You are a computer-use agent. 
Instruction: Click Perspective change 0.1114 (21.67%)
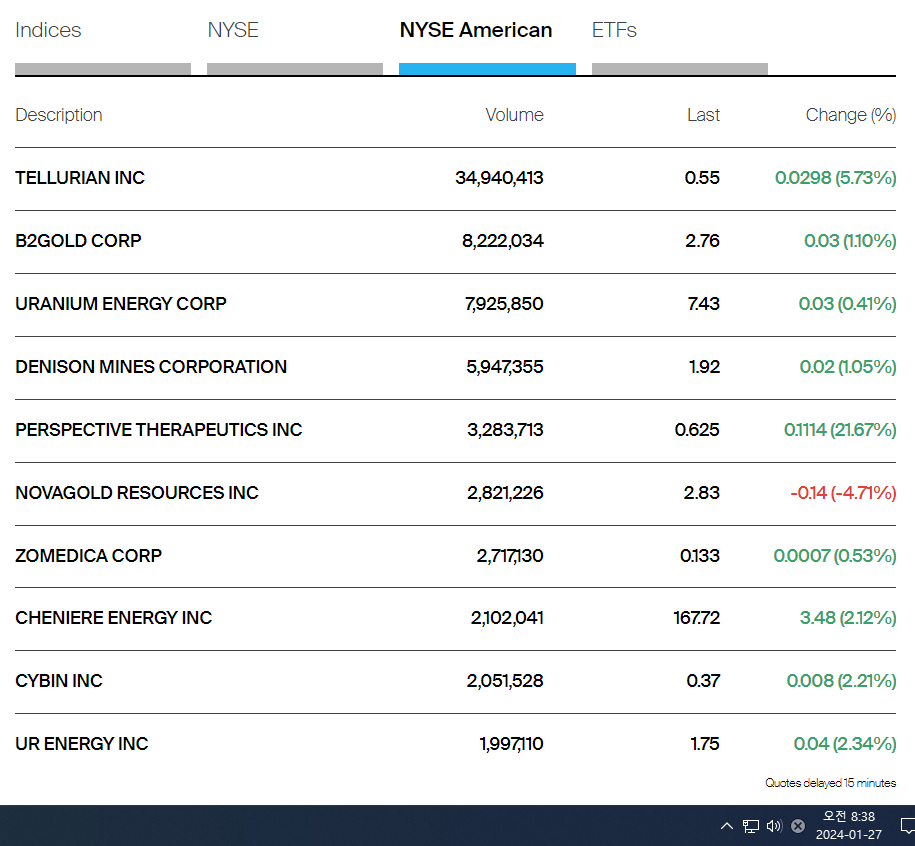click(840, 430)
